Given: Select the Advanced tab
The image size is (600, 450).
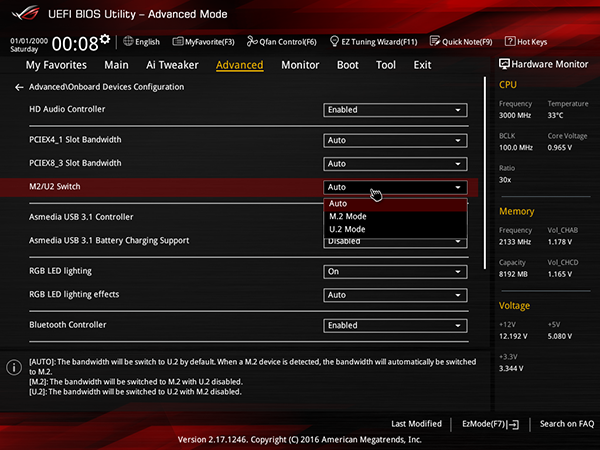Looking at the screenshot, I should (x=240, y=65).
